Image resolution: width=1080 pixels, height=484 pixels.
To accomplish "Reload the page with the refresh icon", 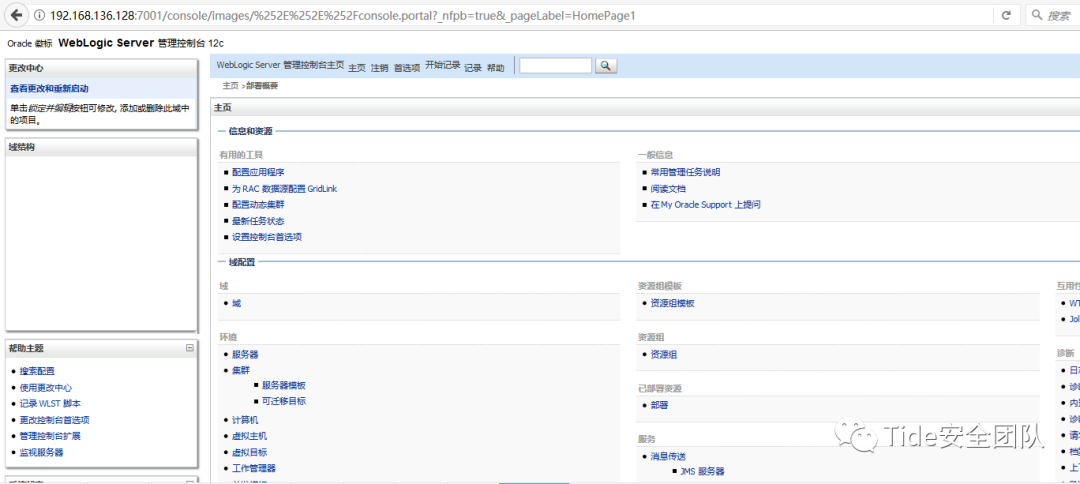I will [1006, 15].
